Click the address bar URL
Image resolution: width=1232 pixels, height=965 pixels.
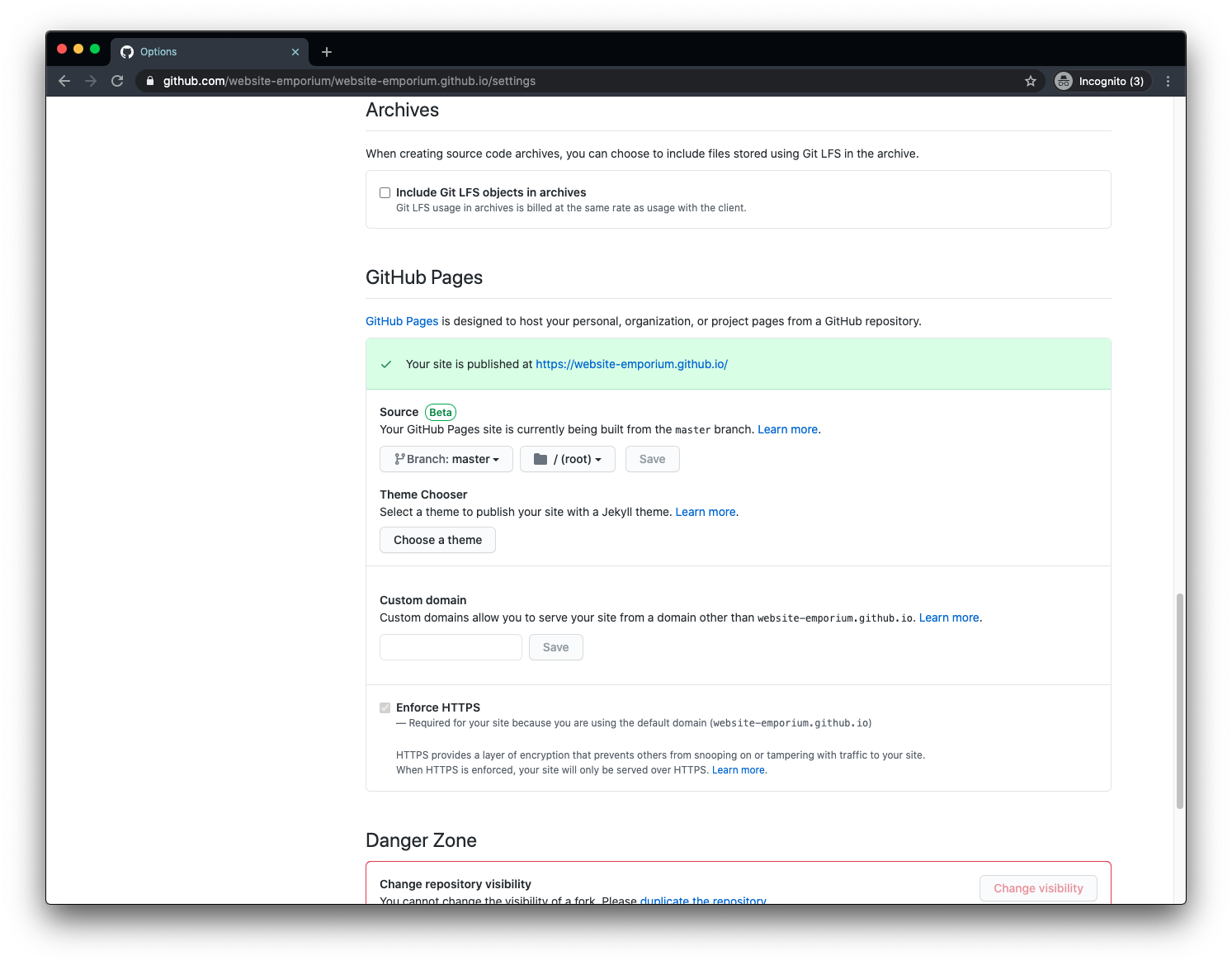pyautogui.click(x=349, y=81)
